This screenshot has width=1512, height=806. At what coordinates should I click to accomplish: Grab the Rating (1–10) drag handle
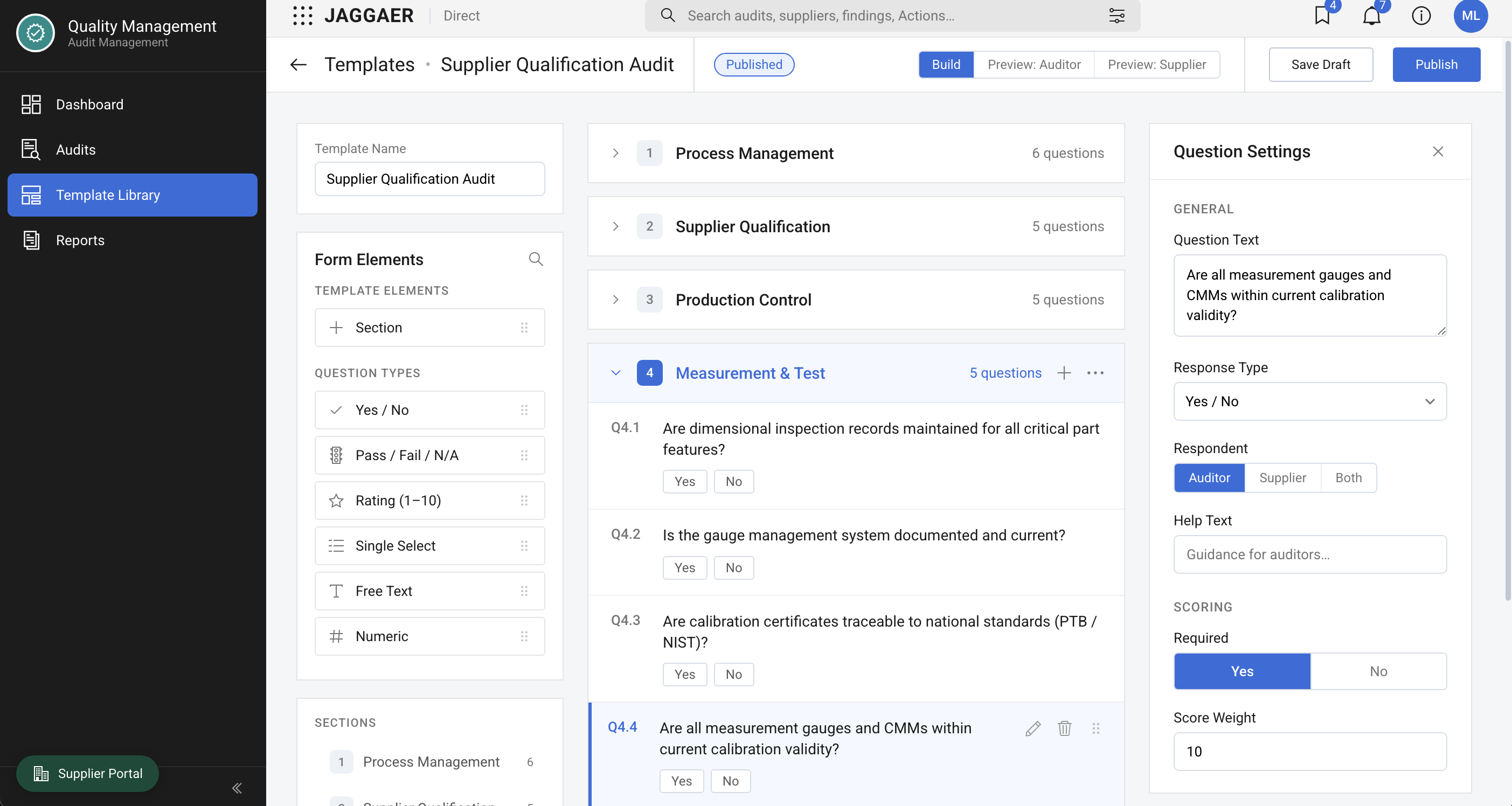(524, 500)
